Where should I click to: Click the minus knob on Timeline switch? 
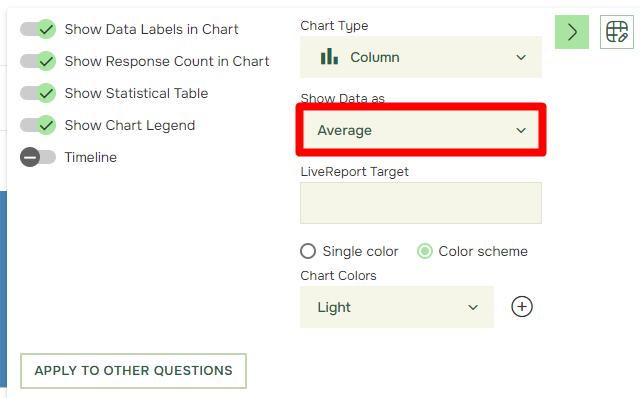(x=30, y=157)
